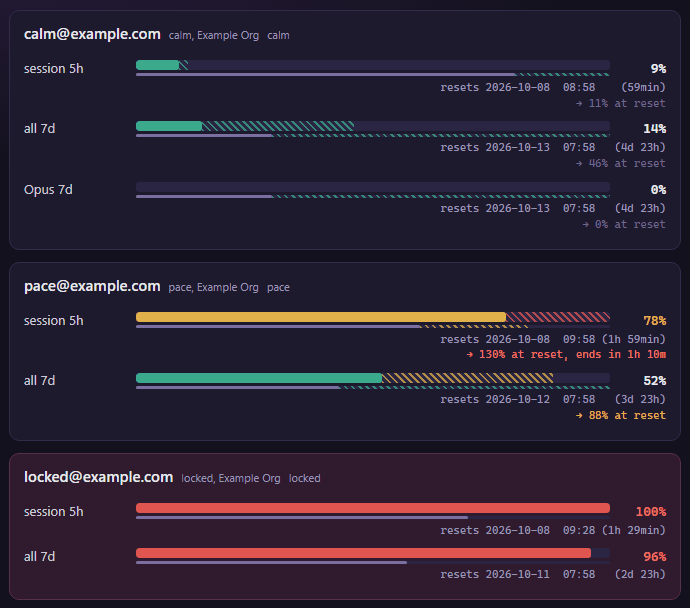Click the '46% at reset' forecast text

pos(621,163)
